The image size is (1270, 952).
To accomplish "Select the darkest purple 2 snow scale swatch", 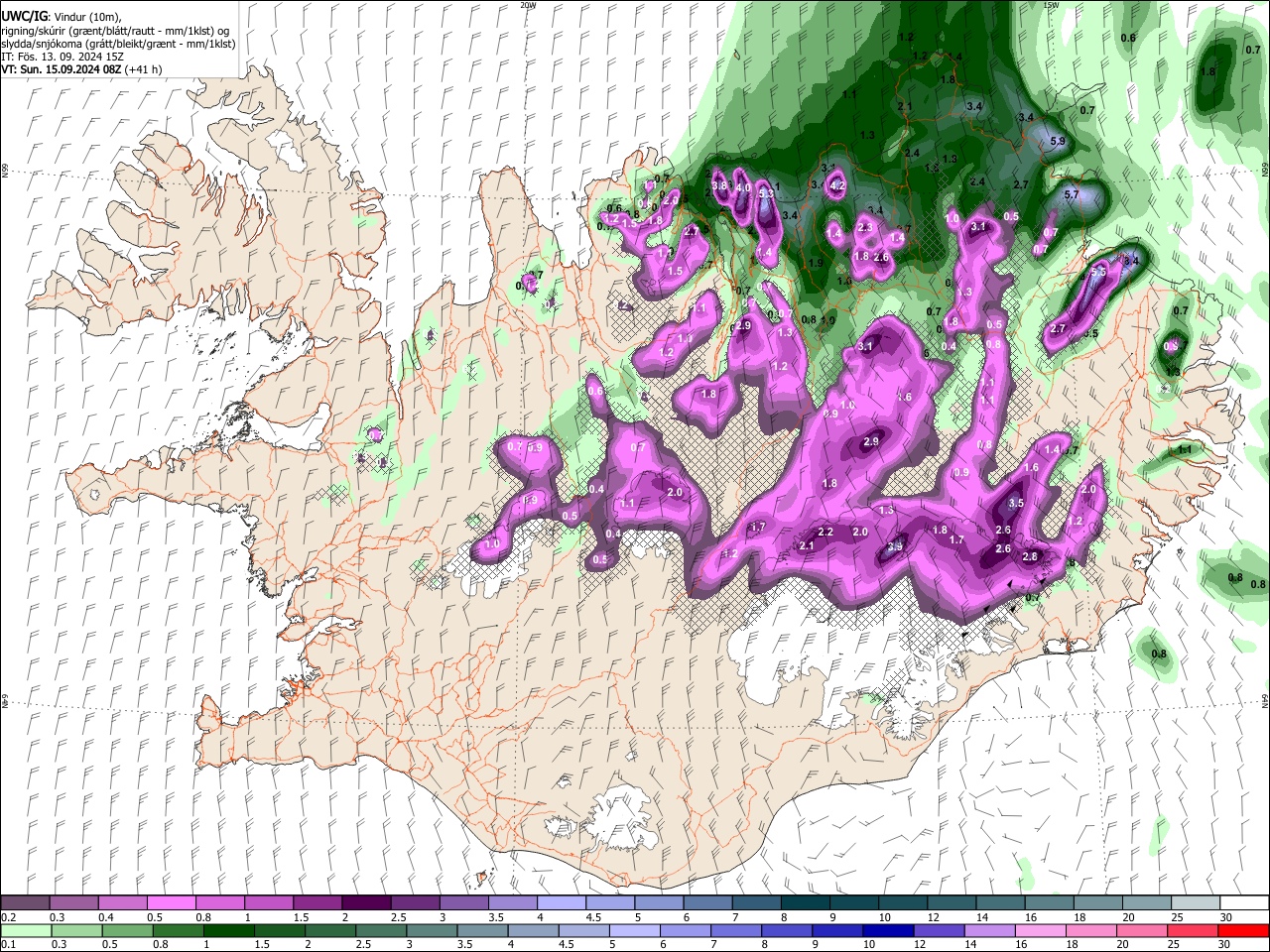I will click(366, 903).
